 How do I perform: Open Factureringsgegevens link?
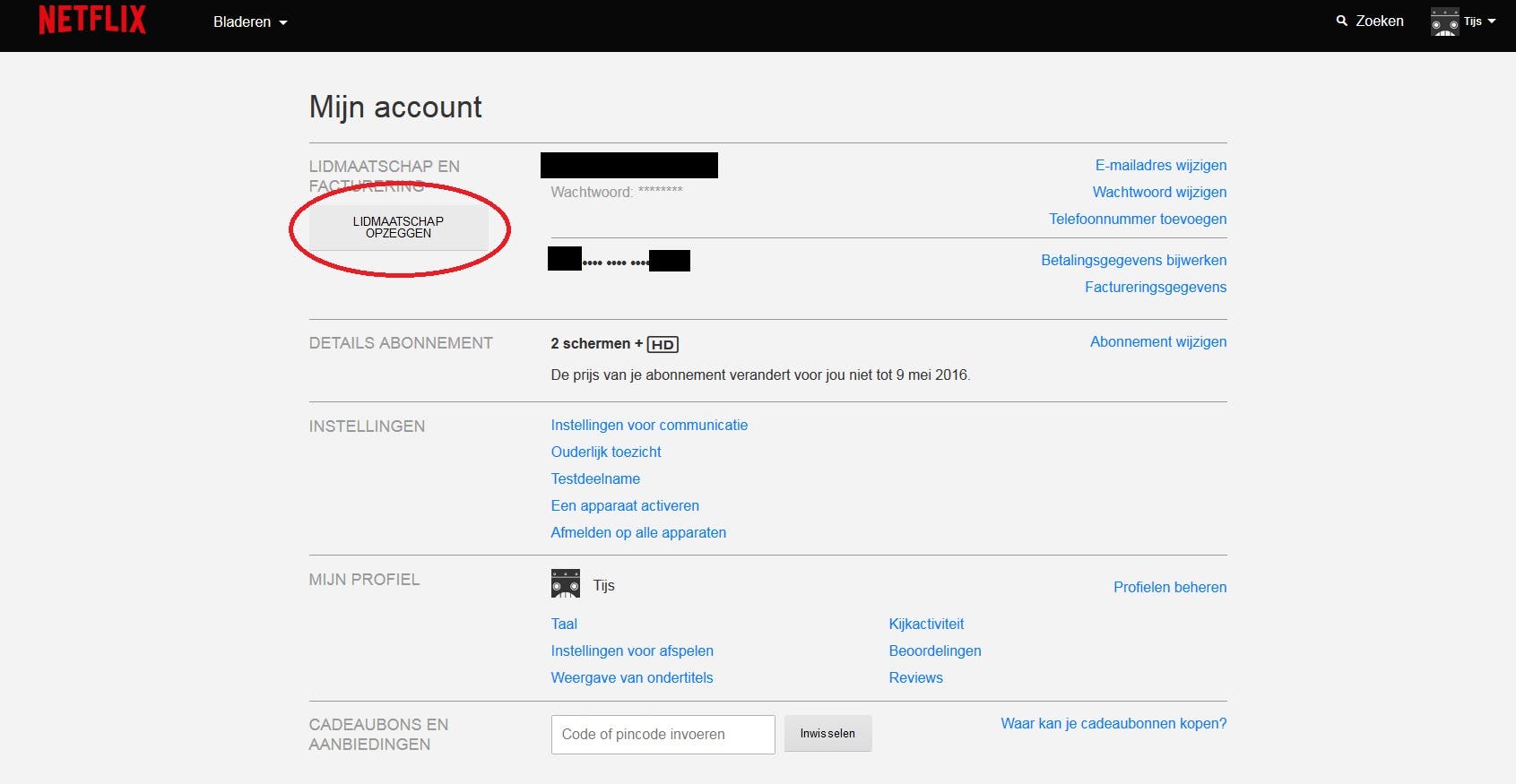(x=1156, y=287)
